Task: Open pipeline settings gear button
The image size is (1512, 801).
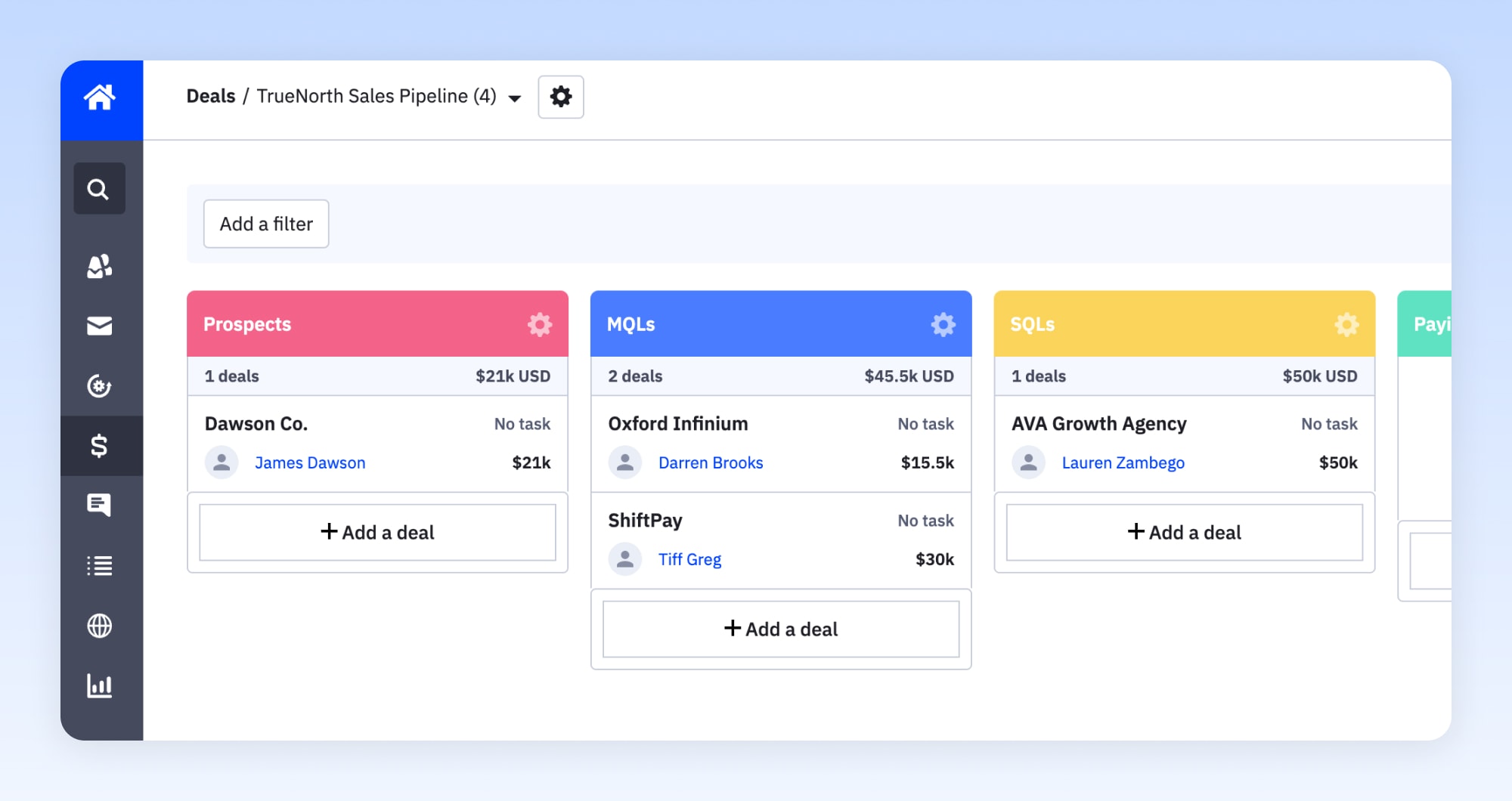Action: [x=561, y=97]
